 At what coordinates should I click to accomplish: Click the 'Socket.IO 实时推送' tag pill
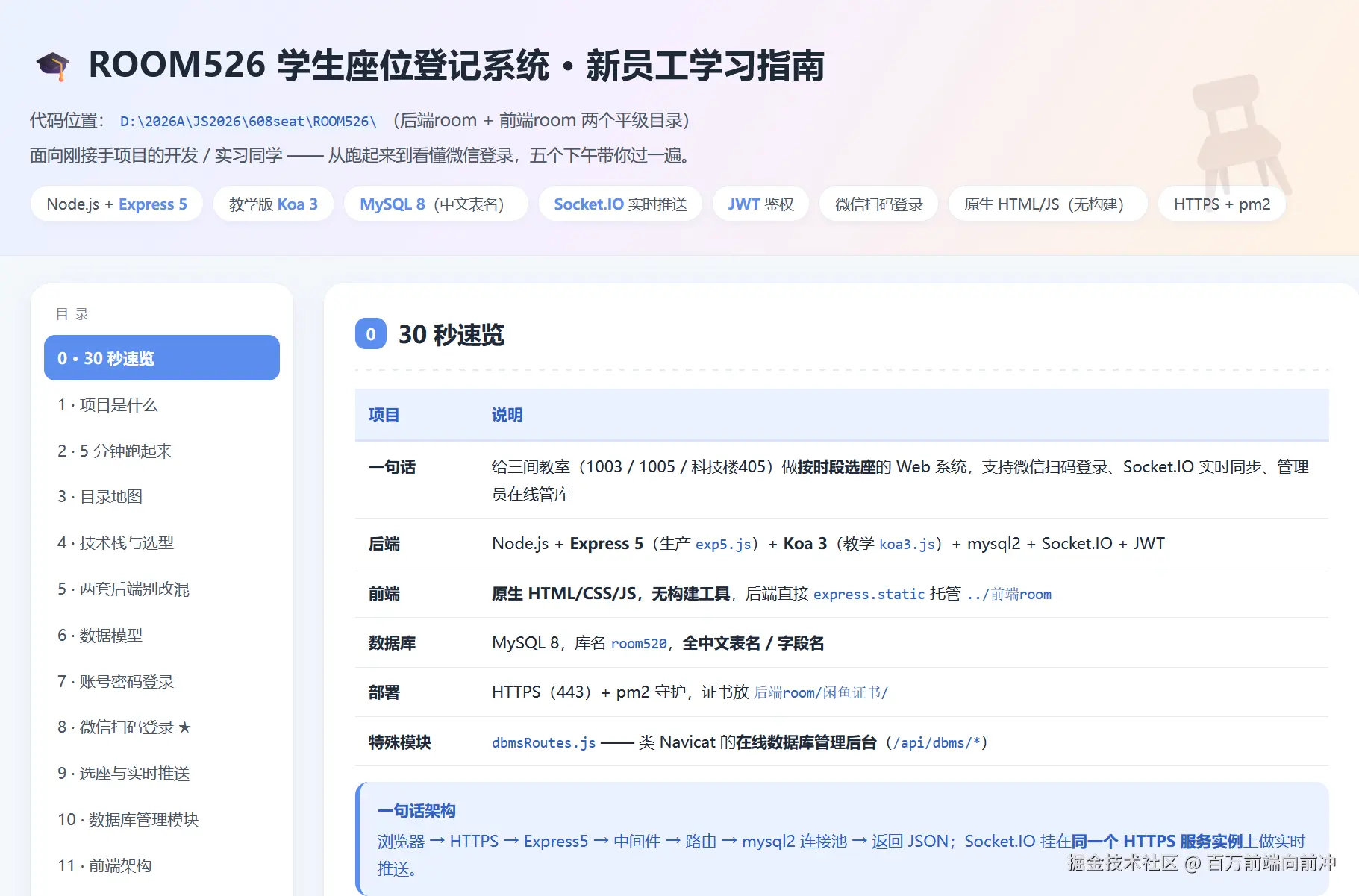pyautogui.click(x=620, y=204)
